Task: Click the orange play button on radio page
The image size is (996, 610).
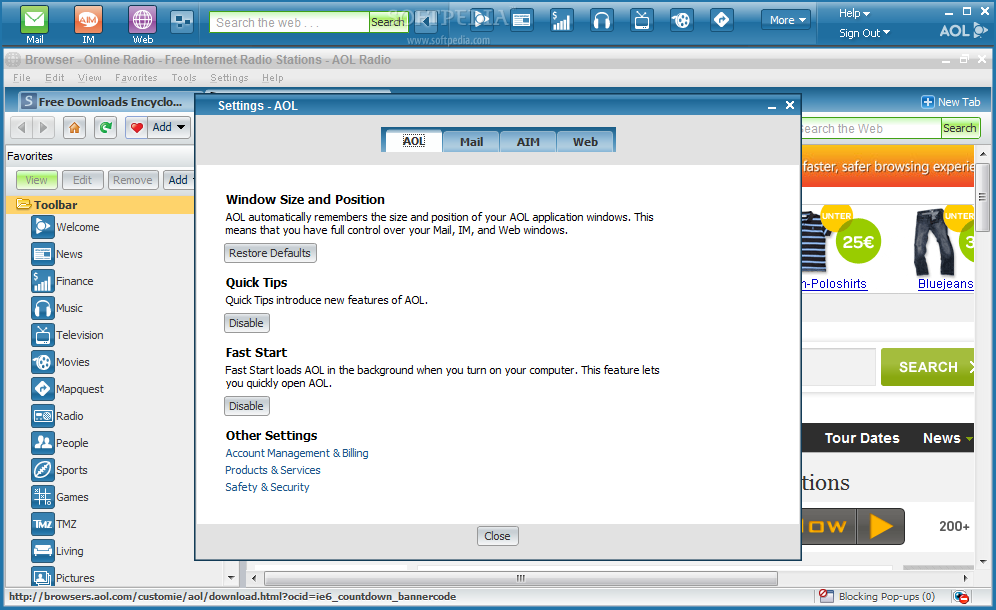Action: pyautogui.click(x=880, y=526)
